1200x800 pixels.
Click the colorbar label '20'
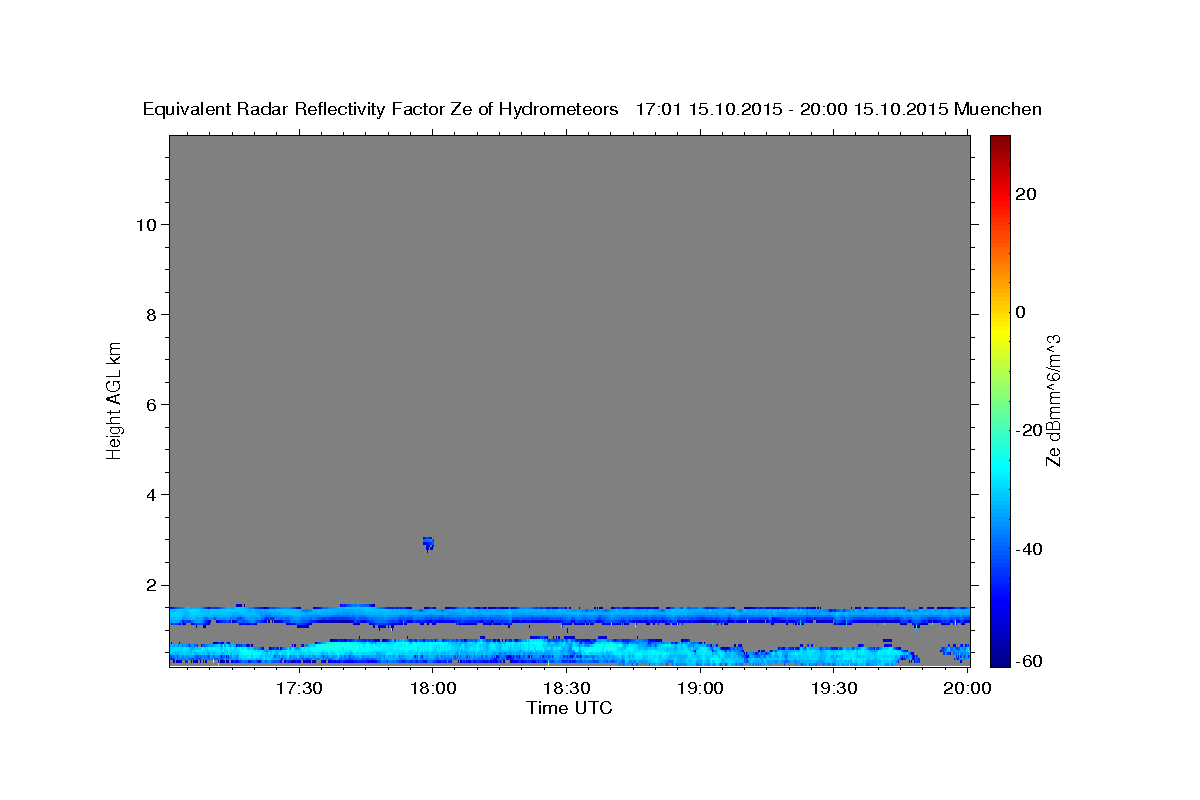(1025, 194)
